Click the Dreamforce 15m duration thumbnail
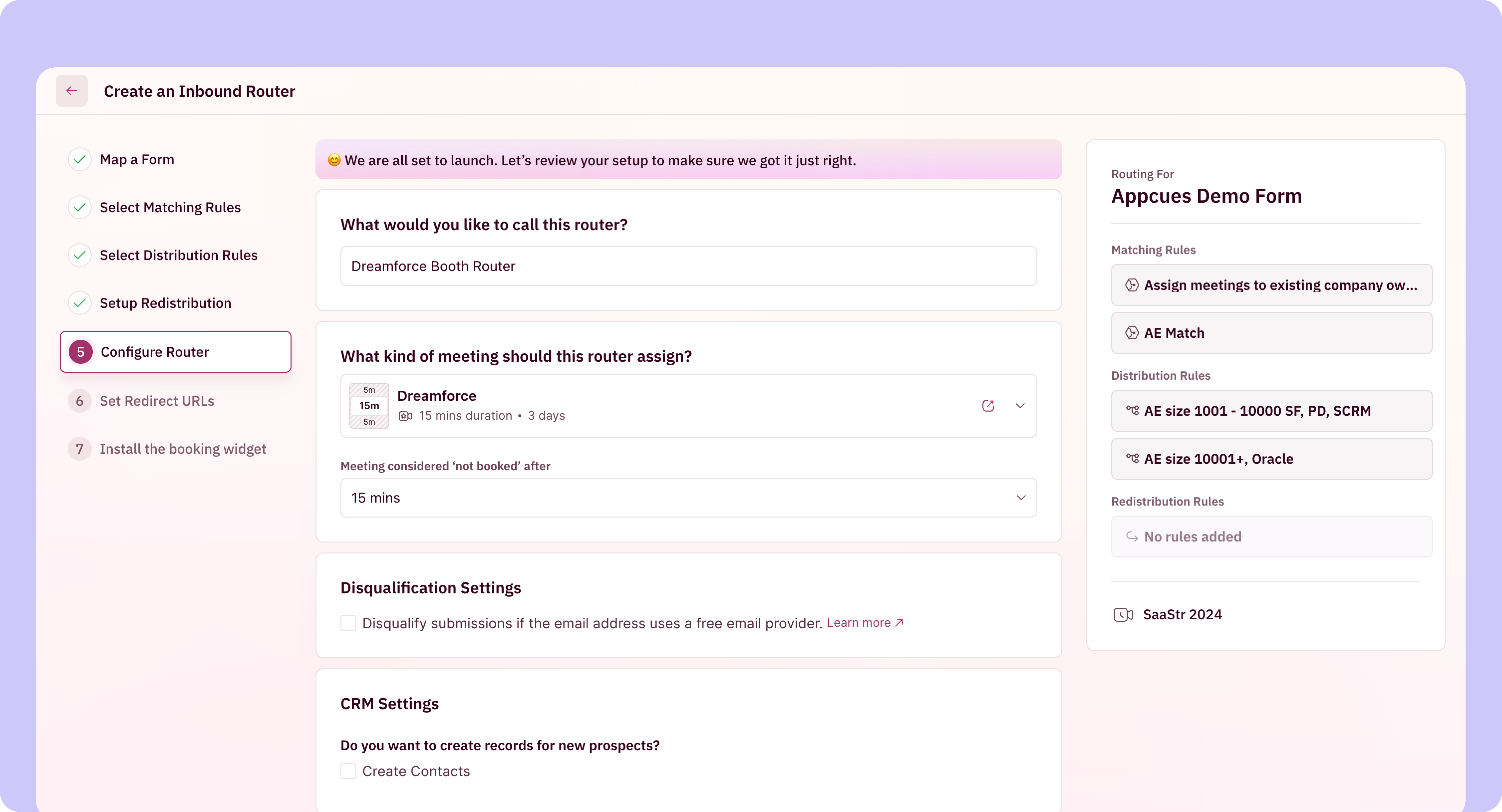1502x812 pixels. (369, 406)
